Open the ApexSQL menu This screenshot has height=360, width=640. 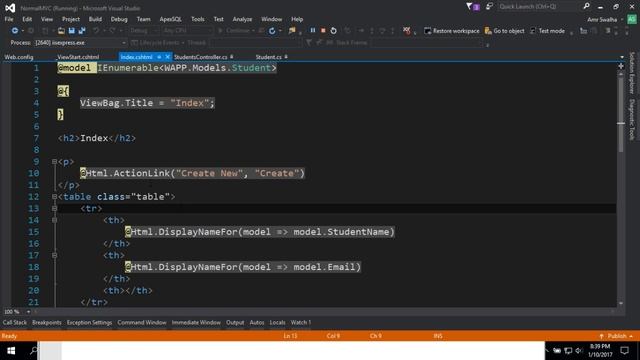[170, 19]
